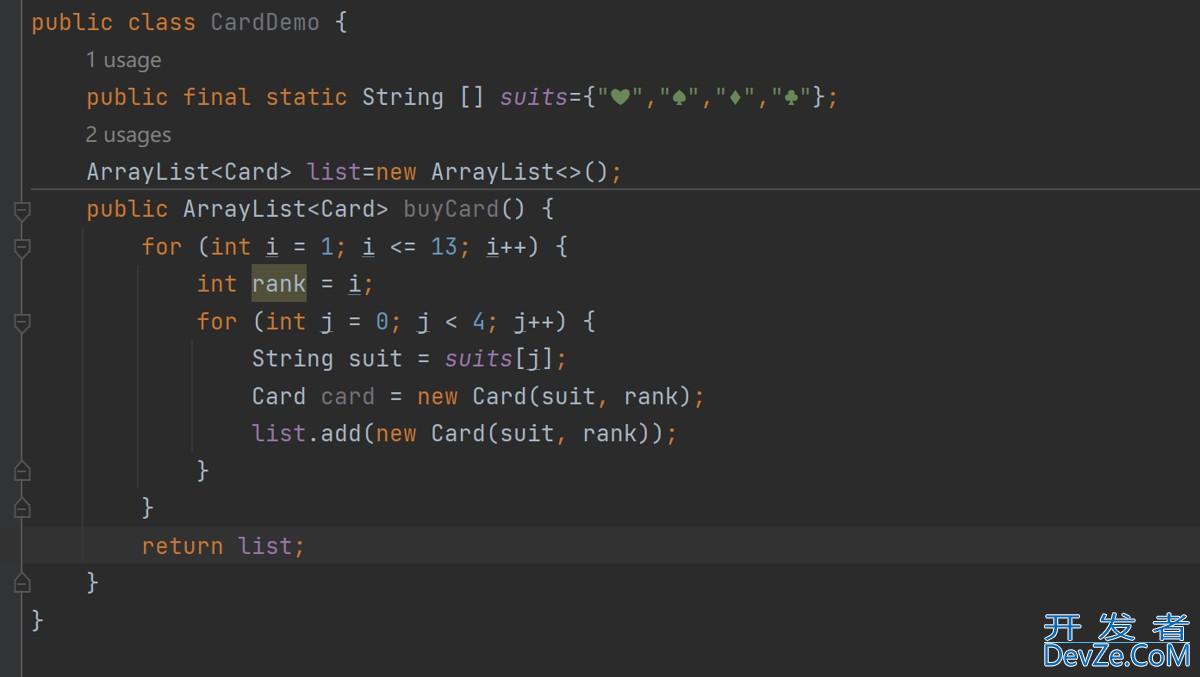The height and width of the screenshot is (677, 1200).
Task: Click the spade symbol string literal
Action: point(680,97)
